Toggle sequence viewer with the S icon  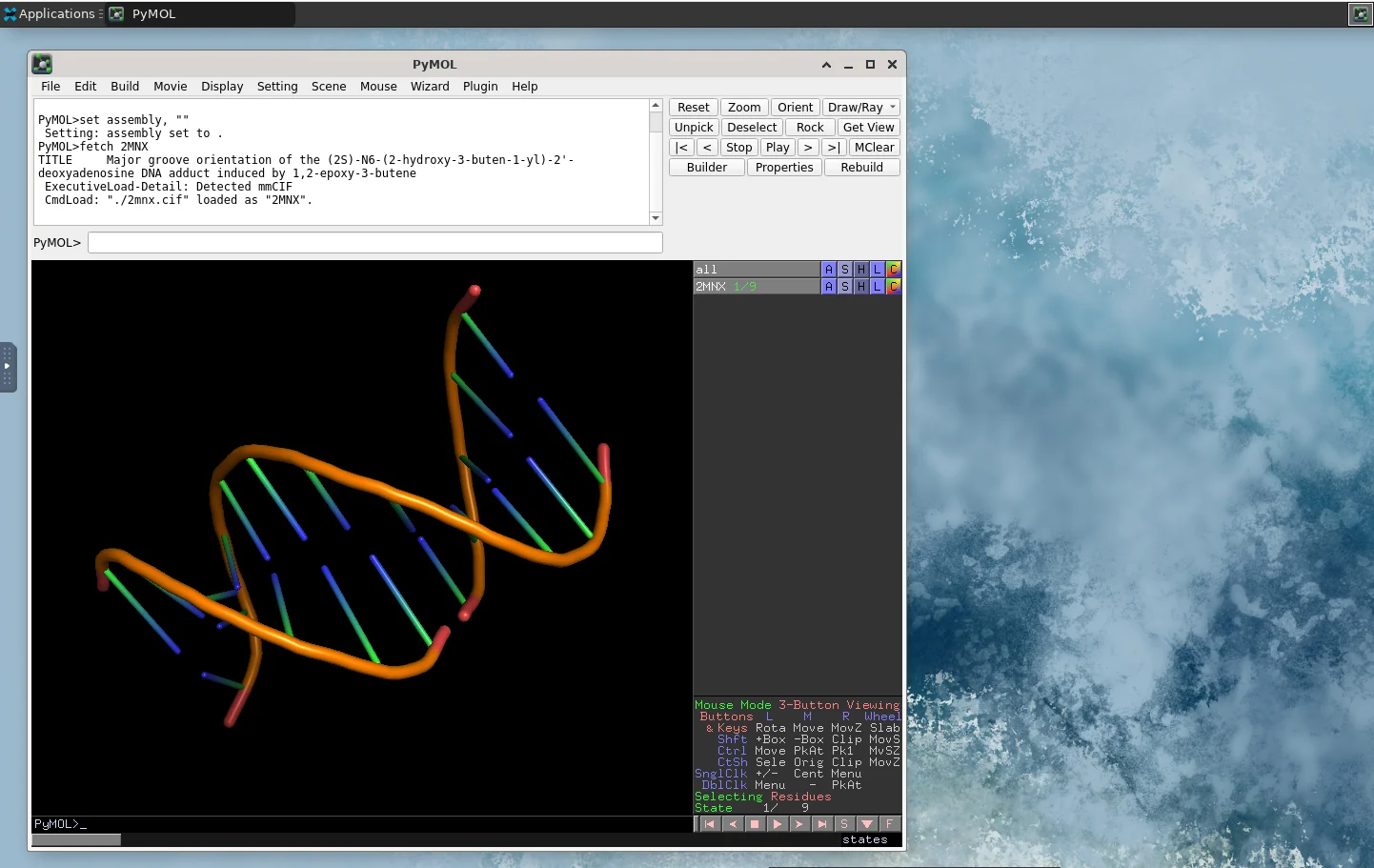click(x=844, y=824)
